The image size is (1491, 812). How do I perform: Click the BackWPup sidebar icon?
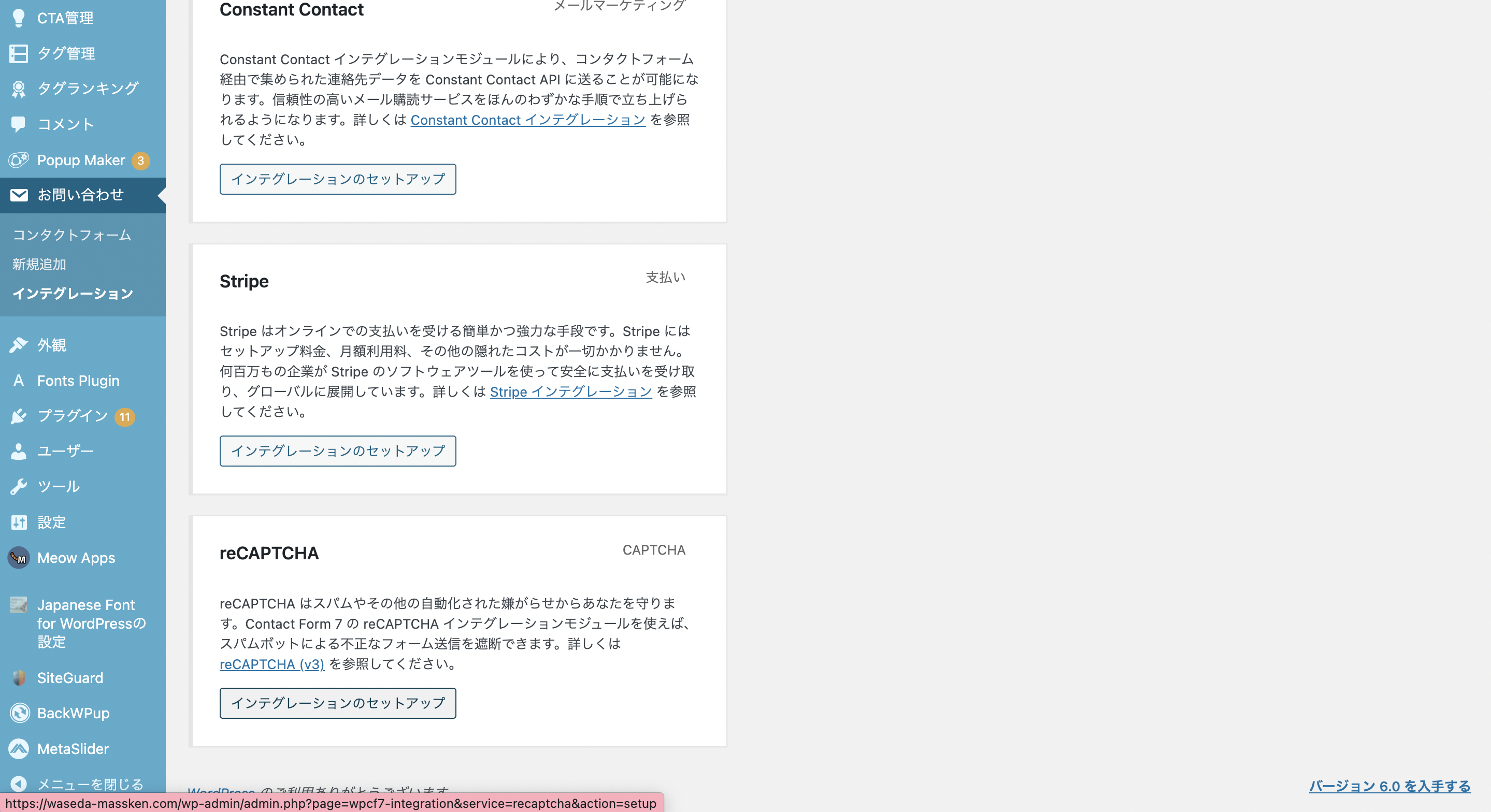(x=19, y=713)
